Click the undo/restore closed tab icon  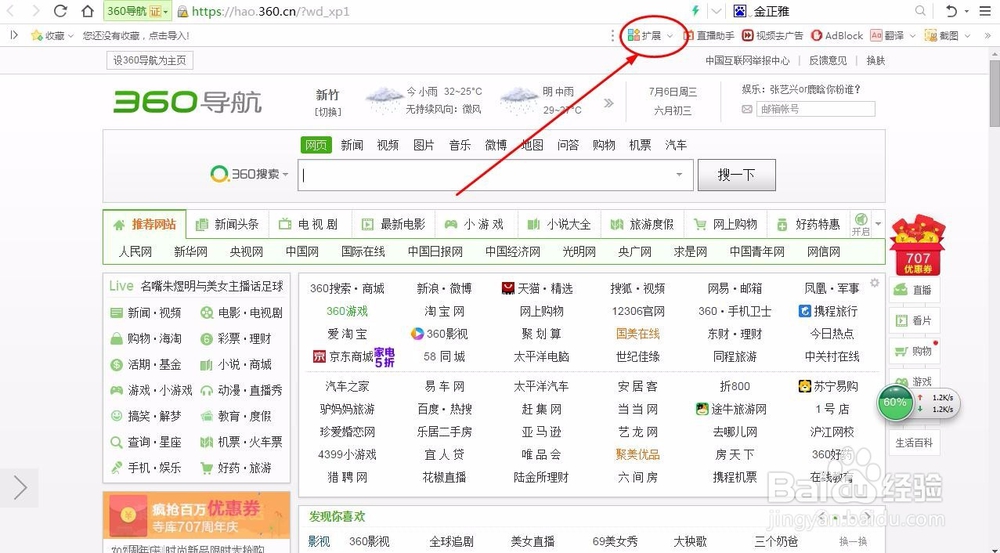tap(952, 11)
